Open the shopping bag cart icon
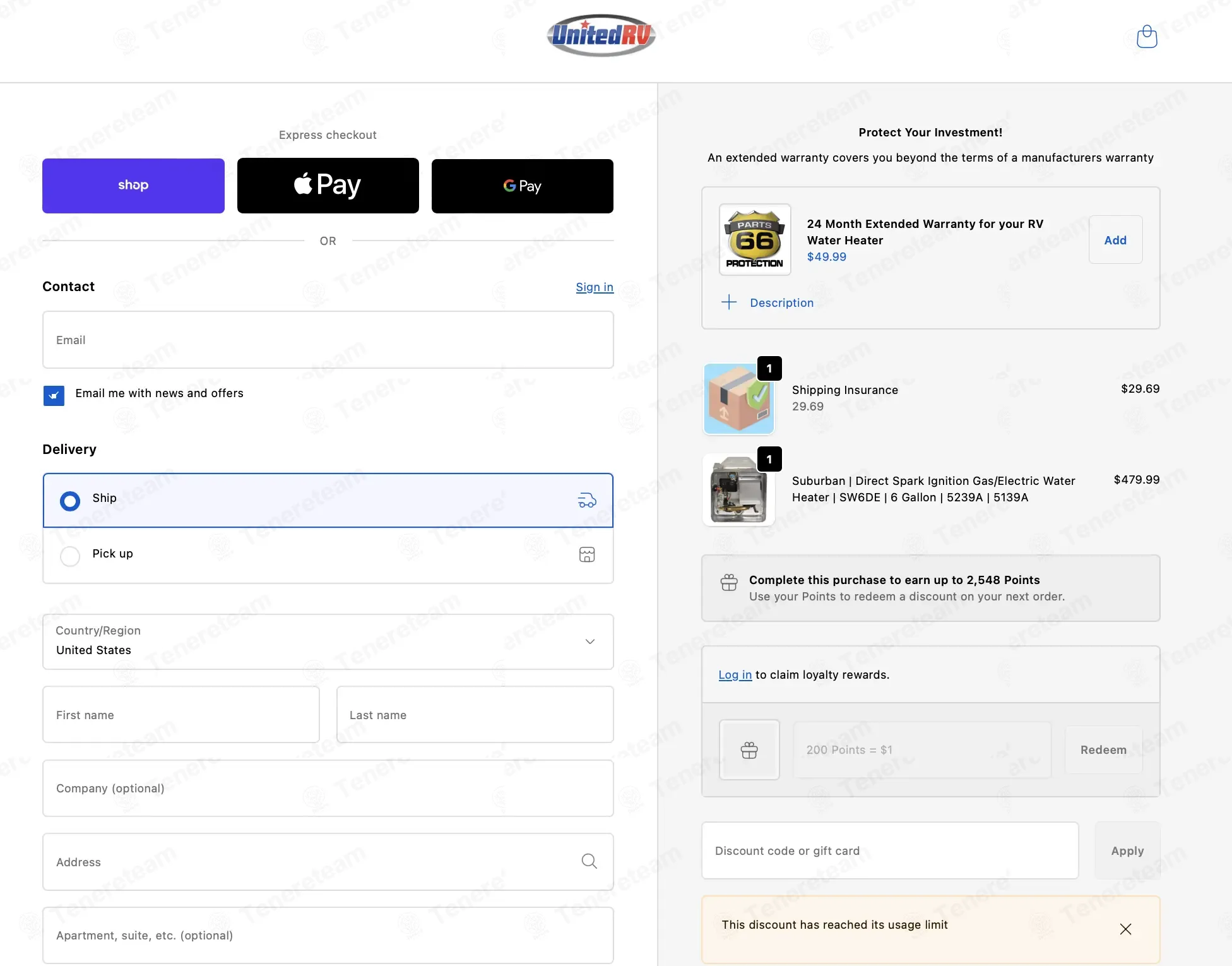This screenshot has height=966, width=1232. [1146, 37]
